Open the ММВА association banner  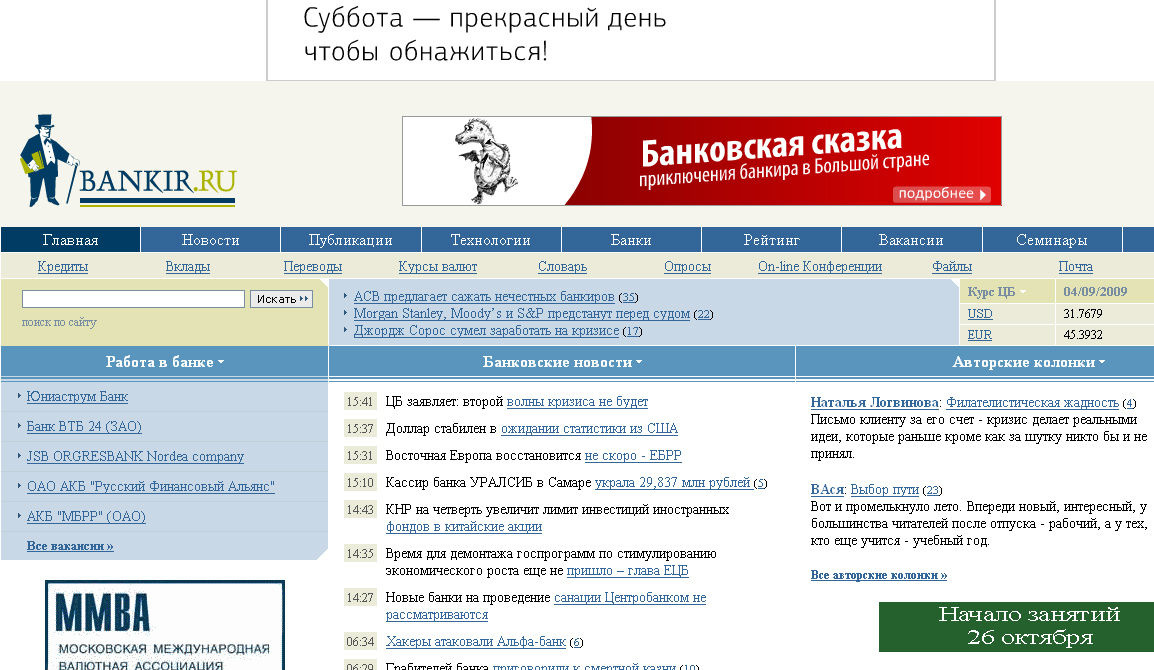coord(165,625)
